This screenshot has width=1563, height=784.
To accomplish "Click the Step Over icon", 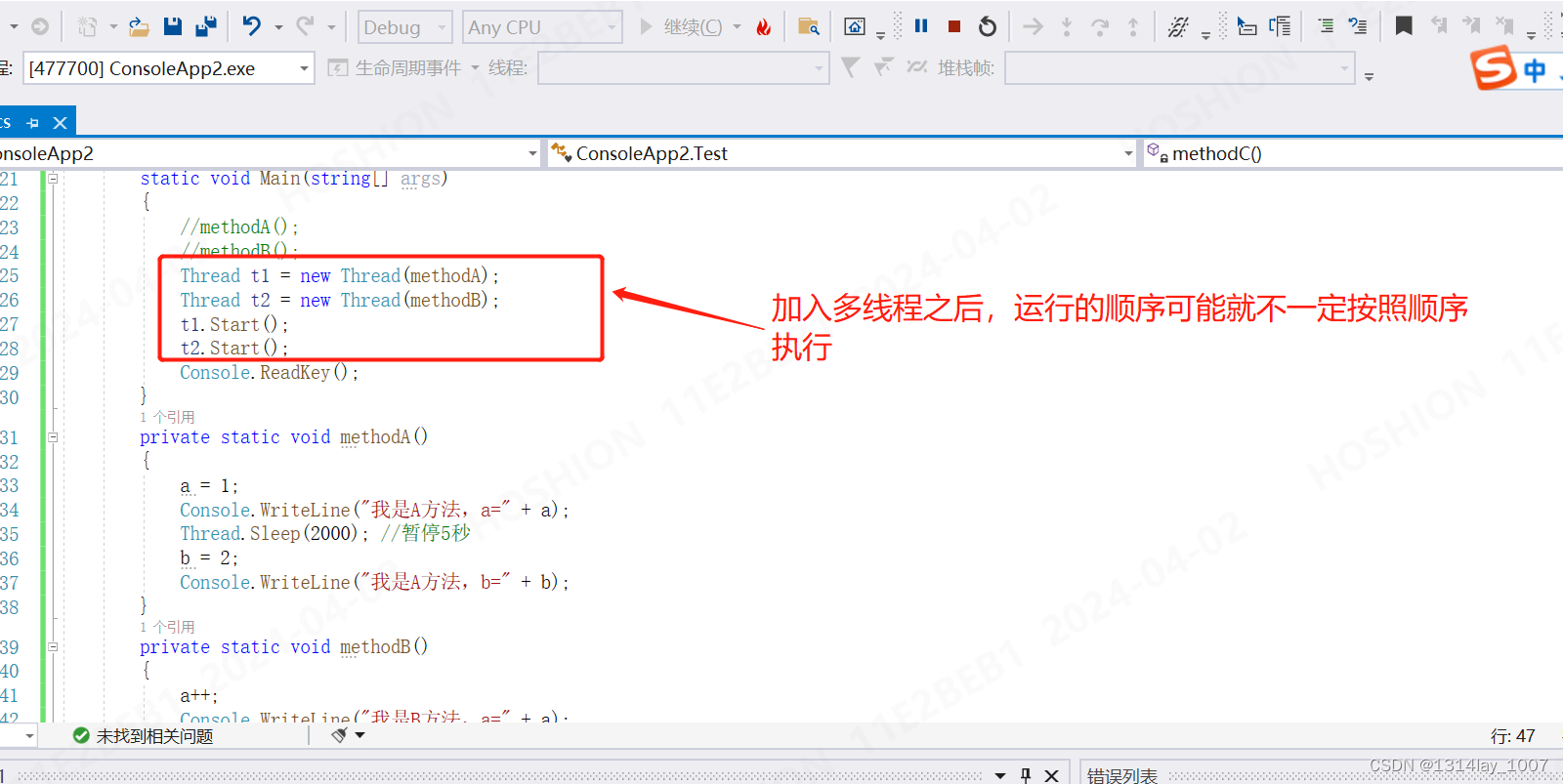I will click(1100, 27).
